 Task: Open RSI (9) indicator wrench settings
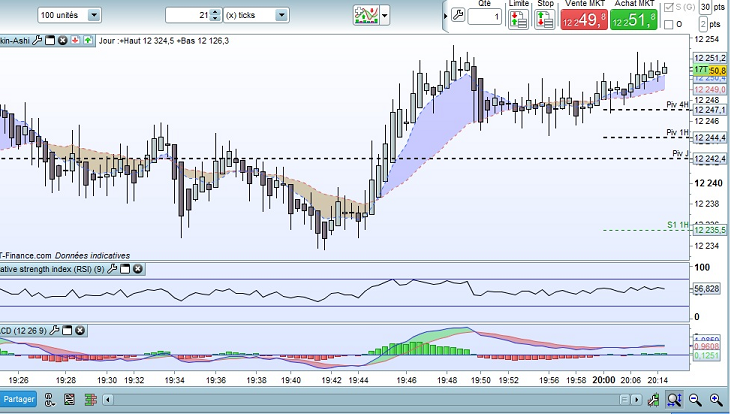112,269
